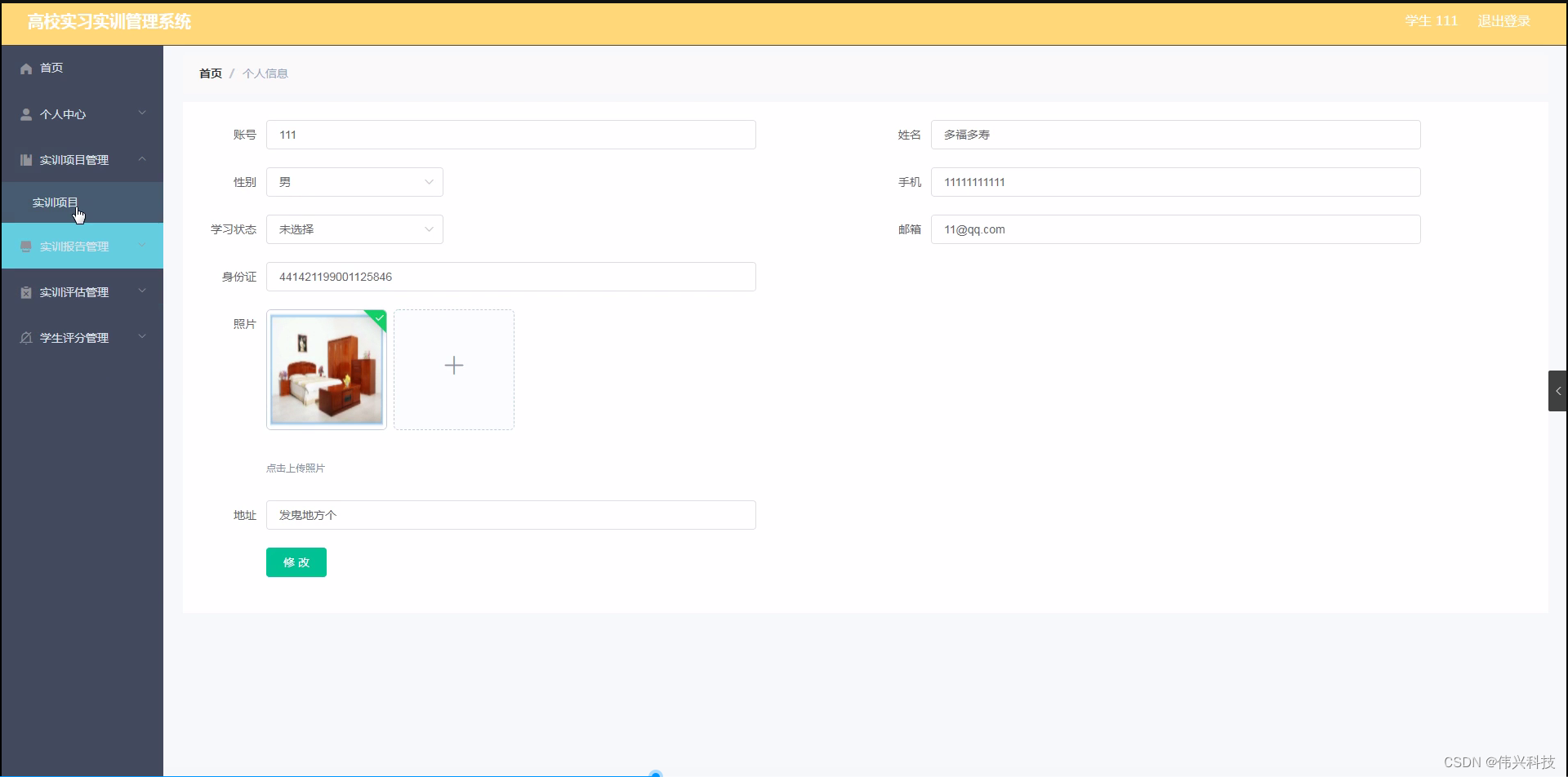Select the 实训项目 menu item
Screen dimensions: 1568x777
(55, 202)
